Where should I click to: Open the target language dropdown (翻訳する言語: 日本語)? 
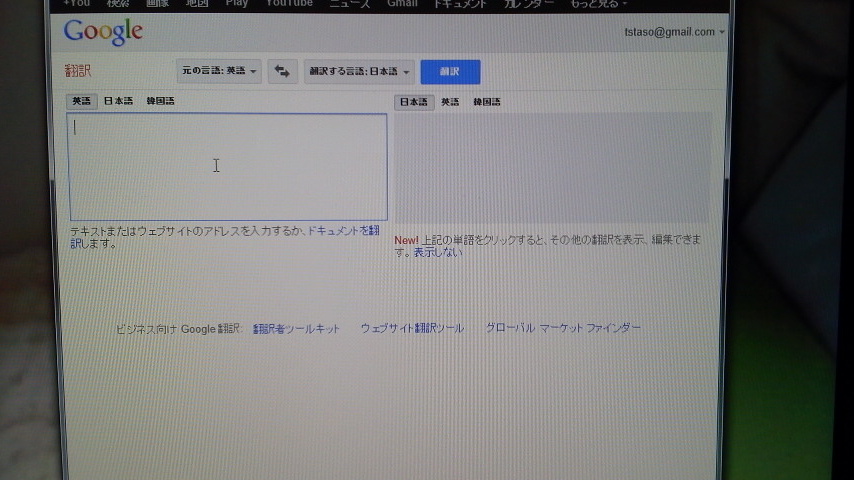359,71
